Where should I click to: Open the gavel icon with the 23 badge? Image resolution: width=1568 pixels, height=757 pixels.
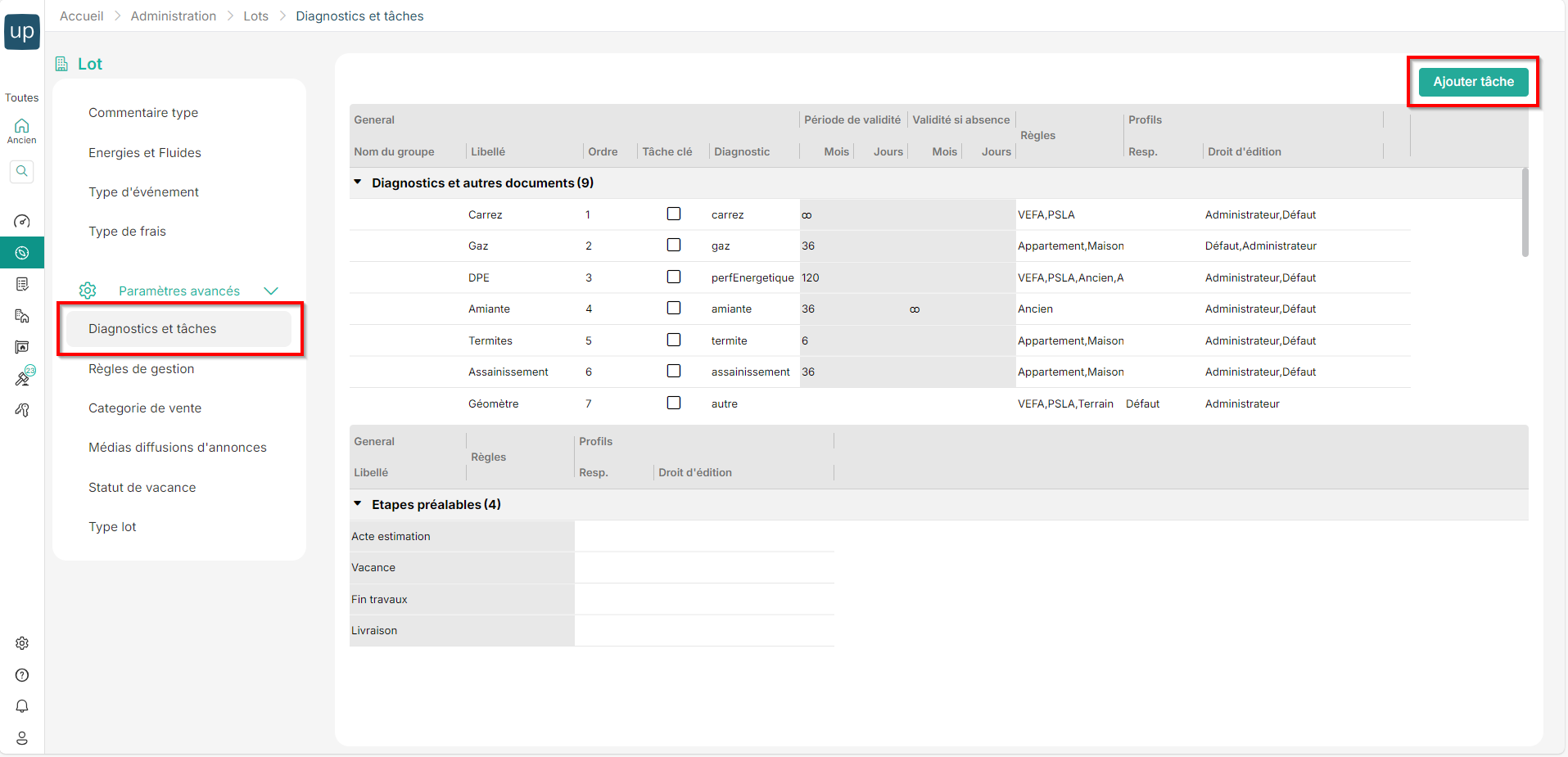23,378
